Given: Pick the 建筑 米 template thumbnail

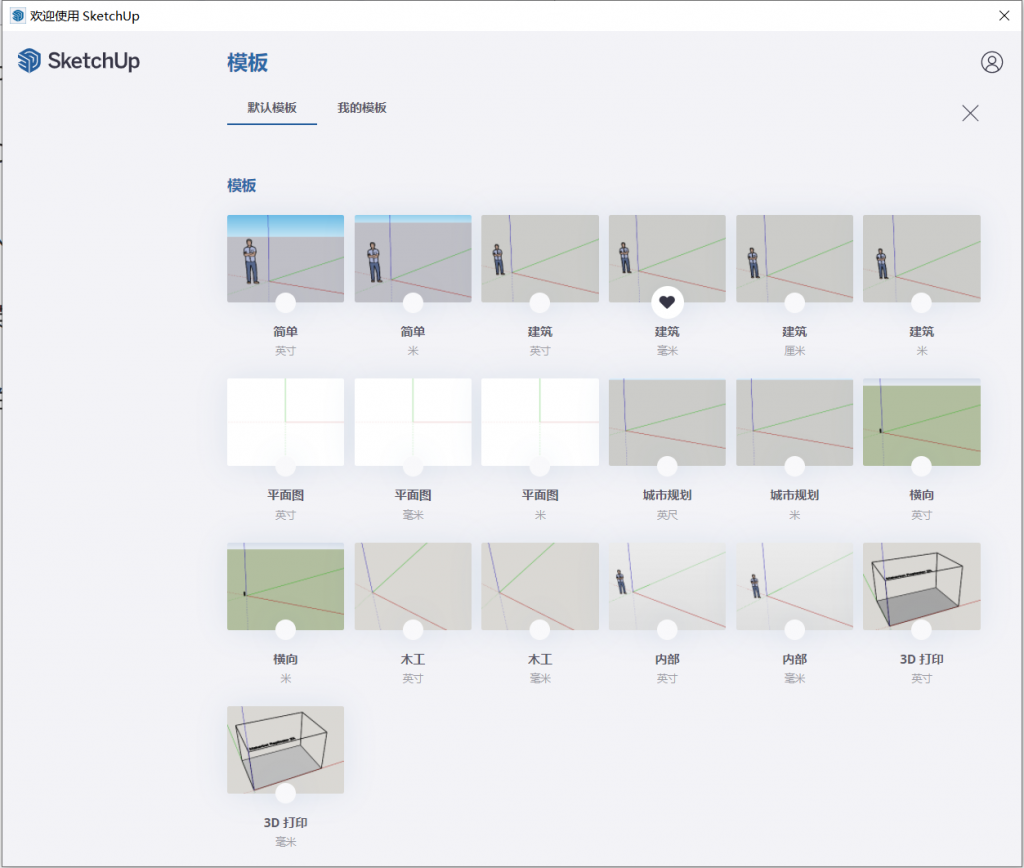Looking at the screenshot, I should (x=921, y=258).
